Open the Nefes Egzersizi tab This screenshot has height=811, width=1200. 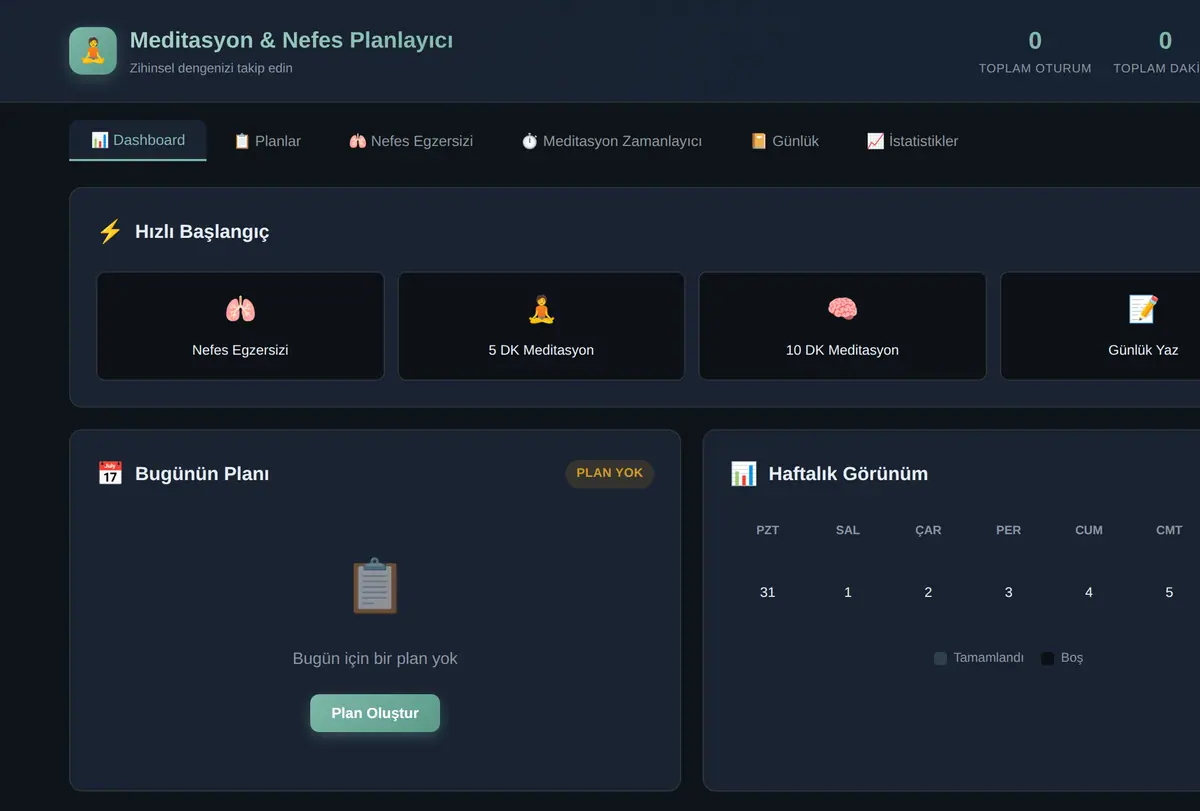point(411,141)
